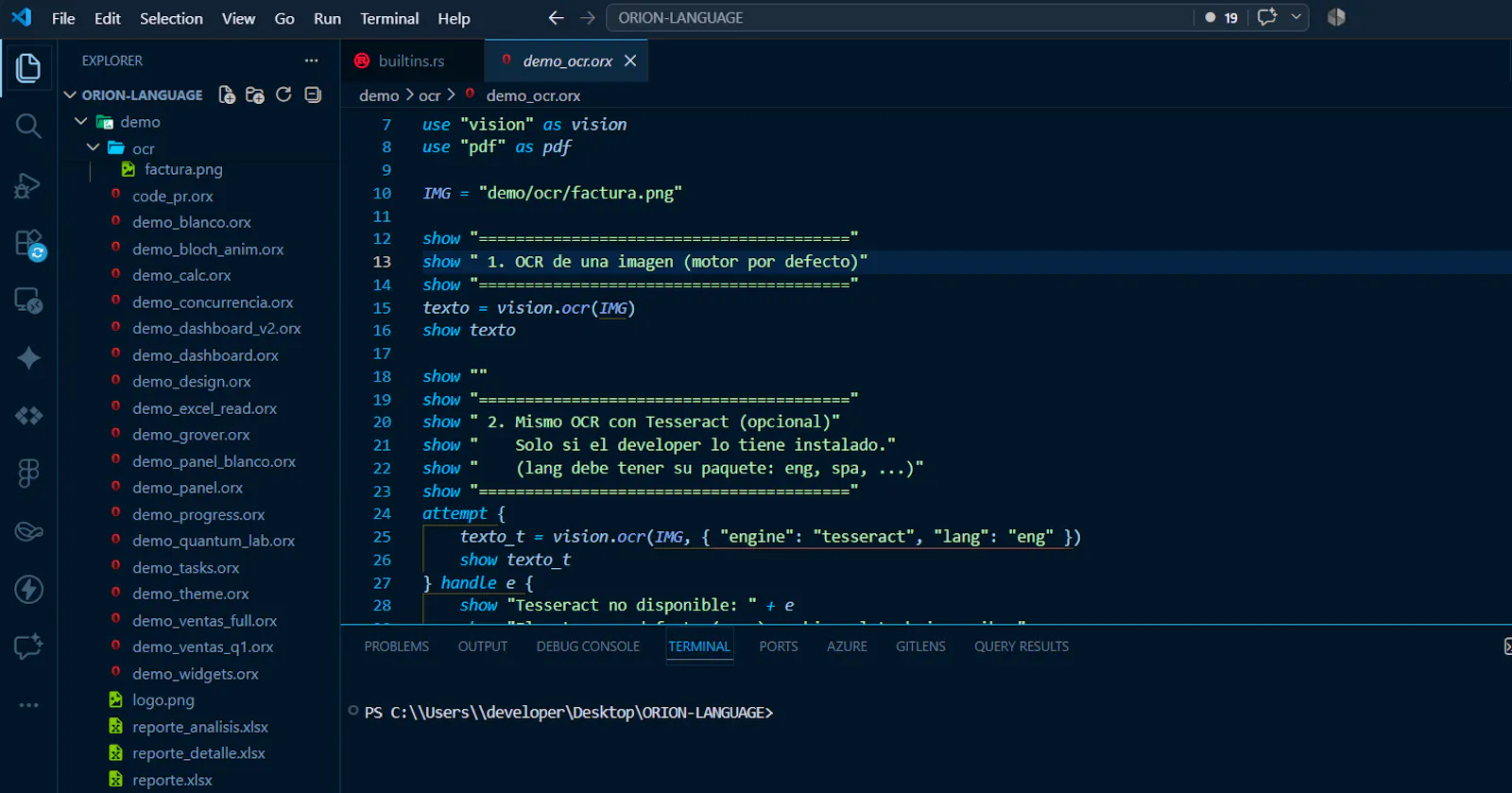Switch to the builtins.rs editor tab

412,60
